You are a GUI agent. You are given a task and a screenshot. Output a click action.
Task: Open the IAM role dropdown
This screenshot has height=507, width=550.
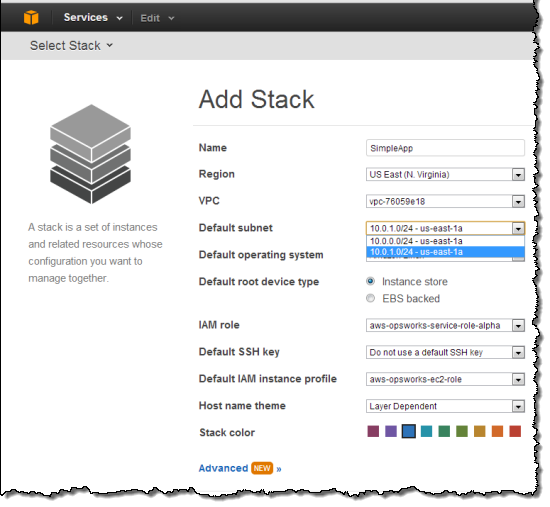[445, 325]
